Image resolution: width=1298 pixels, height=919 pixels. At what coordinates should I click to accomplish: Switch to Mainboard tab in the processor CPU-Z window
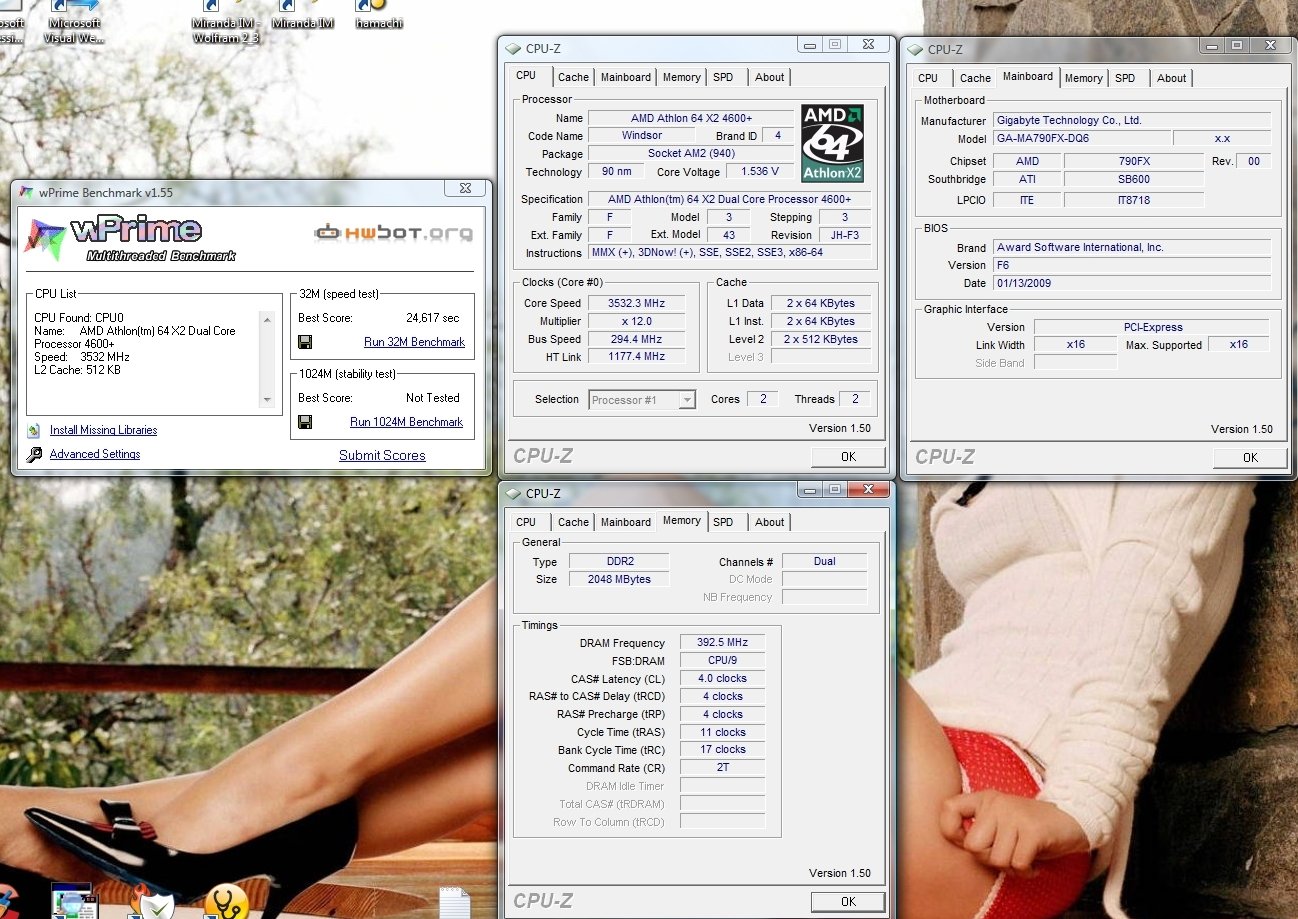pos(626,77)
